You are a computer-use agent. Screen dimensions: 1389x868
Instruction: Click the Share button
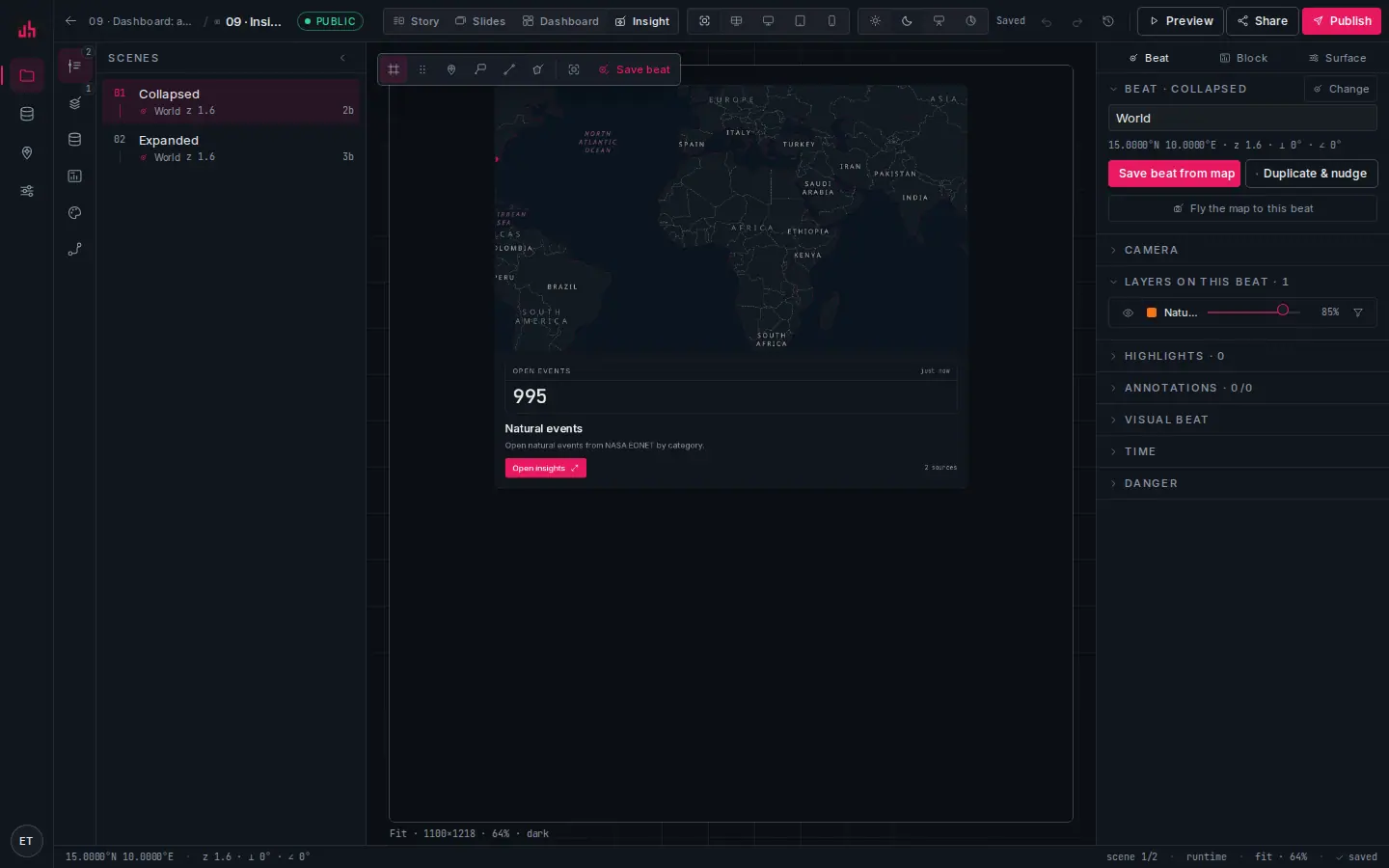tap(1263, 21)
